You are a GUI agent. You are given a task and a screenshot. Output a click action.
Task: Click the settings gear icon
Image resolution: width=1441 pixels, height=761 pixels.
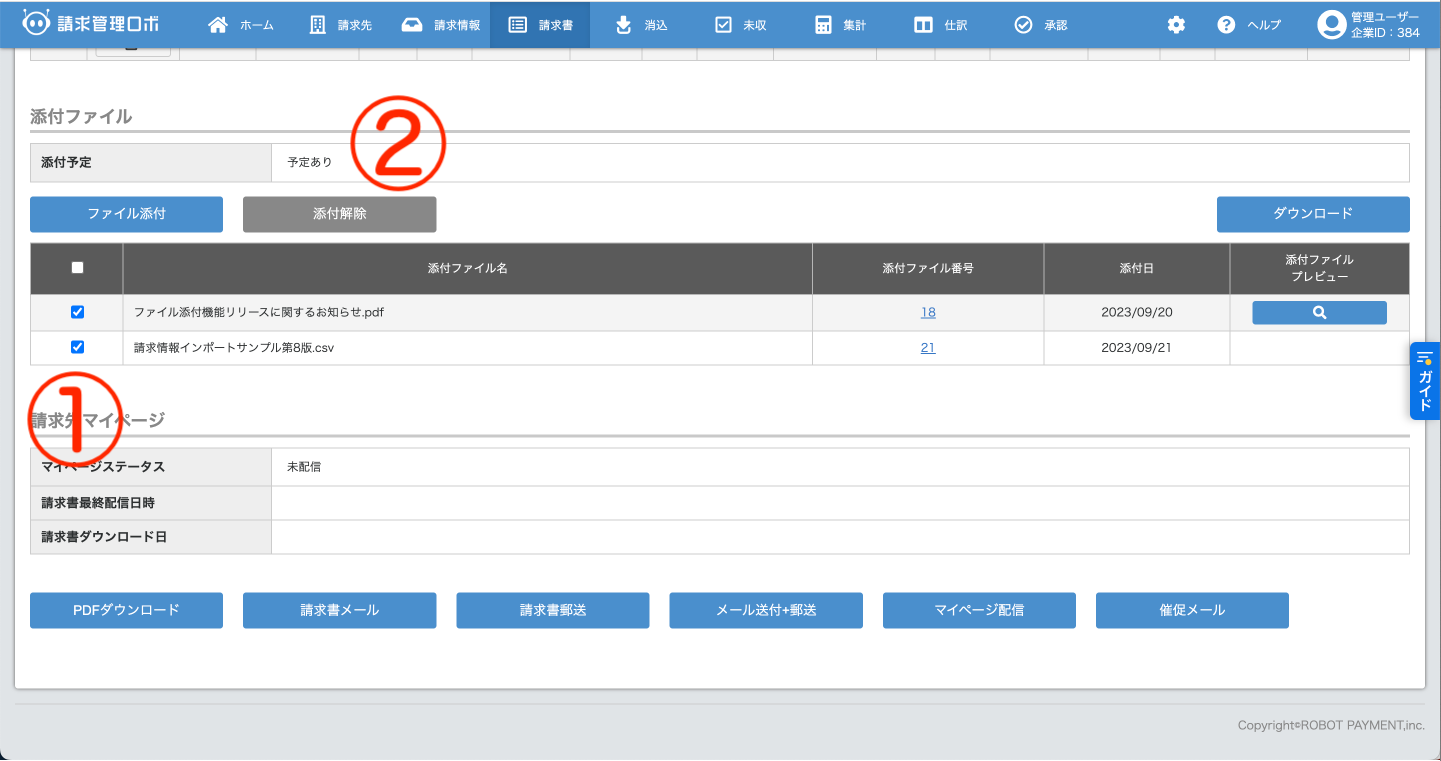[x=1176, y=25]
